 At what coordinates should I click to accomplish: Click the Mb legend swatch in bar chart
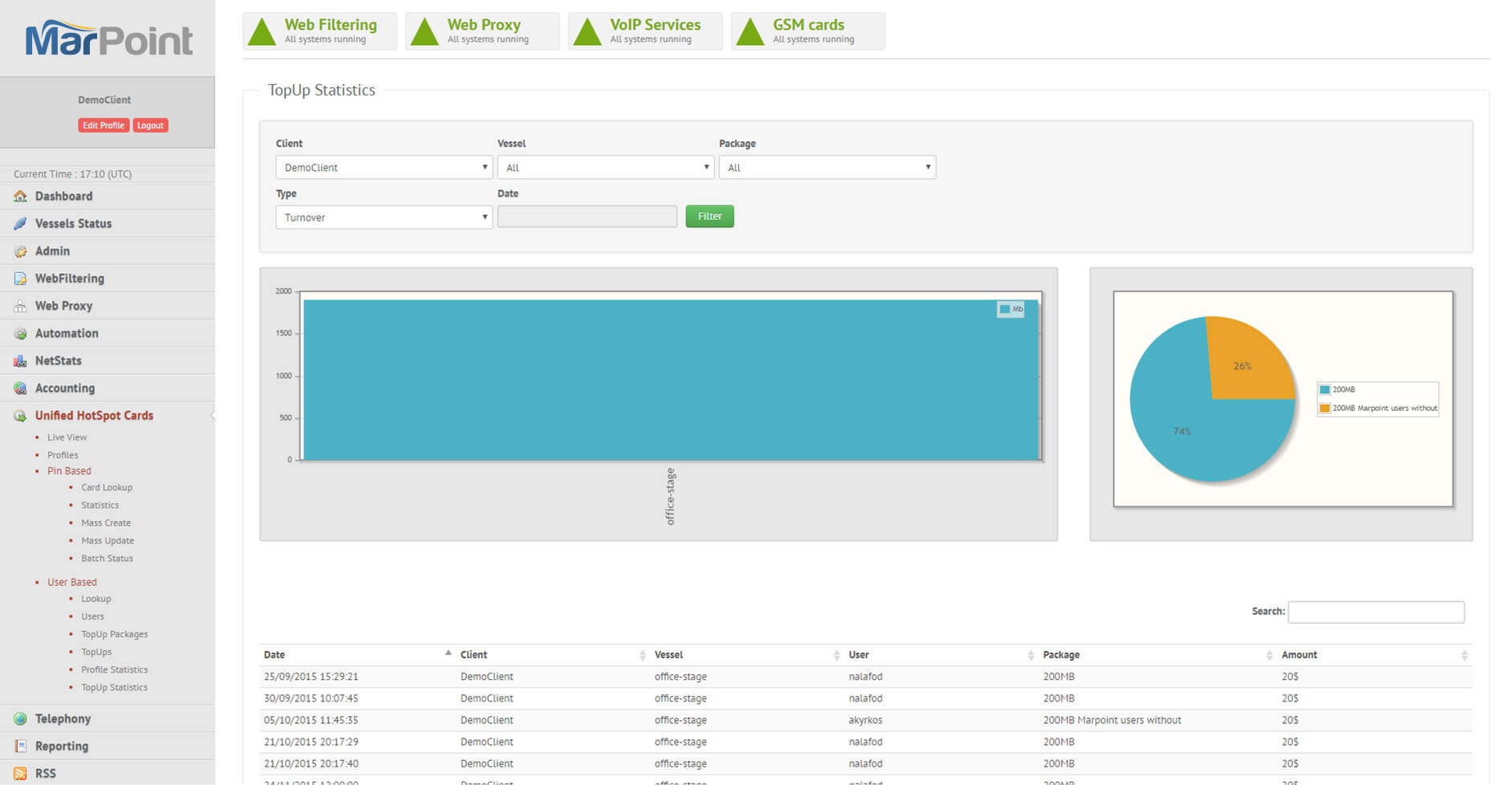[1005, 309]
